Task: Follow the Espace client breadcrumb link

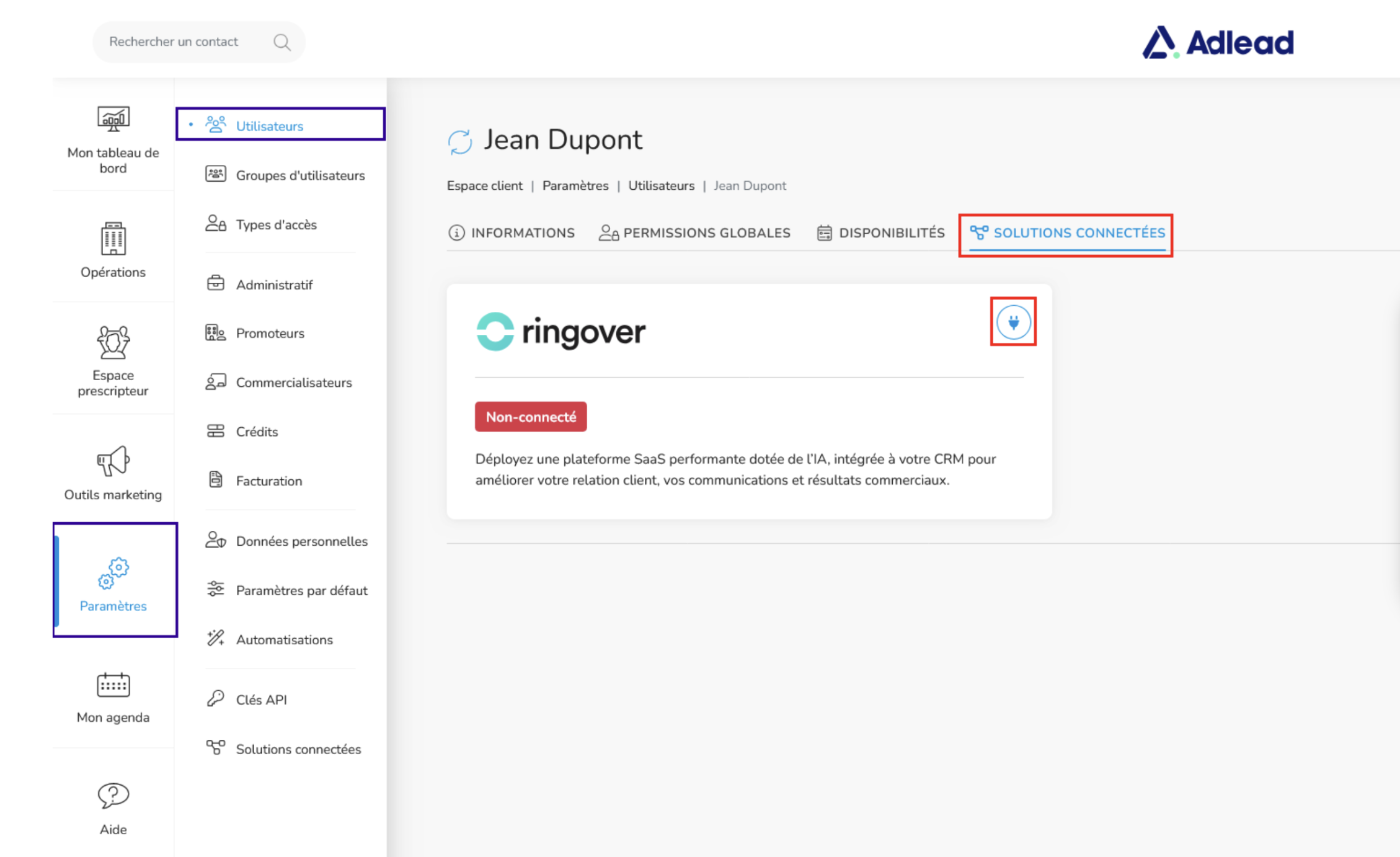Action: click(485, 186)
